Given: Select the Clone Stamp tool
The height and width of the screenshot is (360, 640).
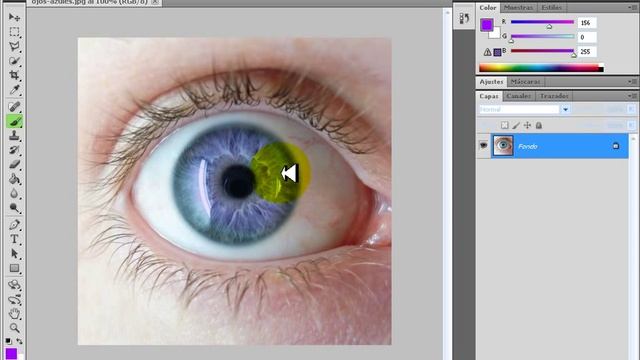Looking at the screenshot, I should tap(14, 136).
